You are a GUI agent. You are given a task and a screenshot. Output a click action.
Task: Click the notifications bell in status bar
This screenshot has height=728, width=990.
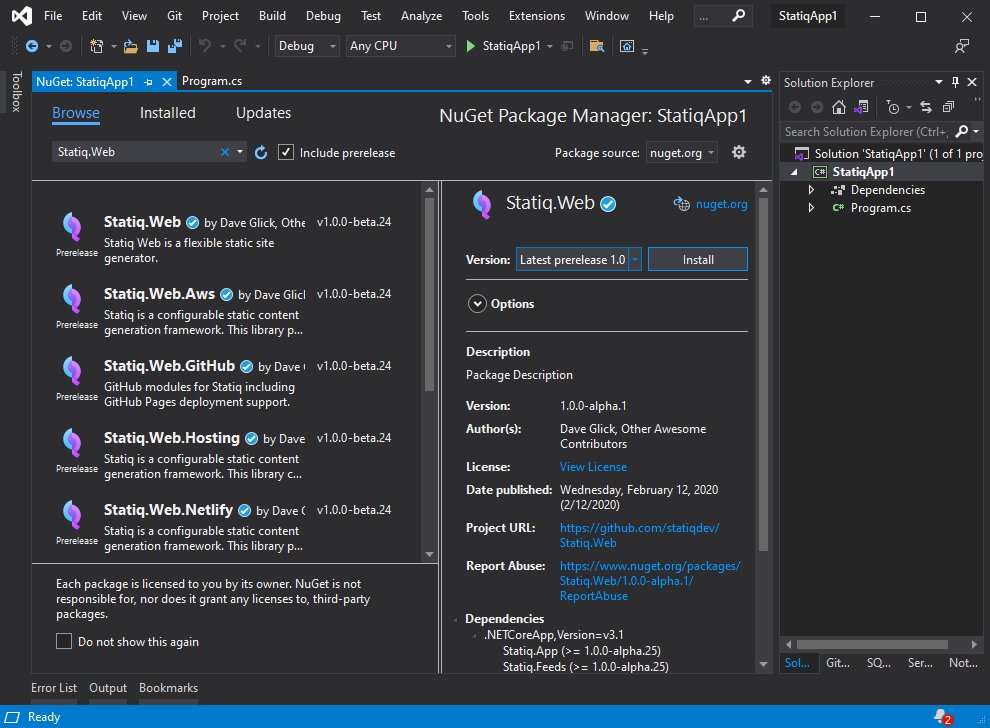pos(943,717)
